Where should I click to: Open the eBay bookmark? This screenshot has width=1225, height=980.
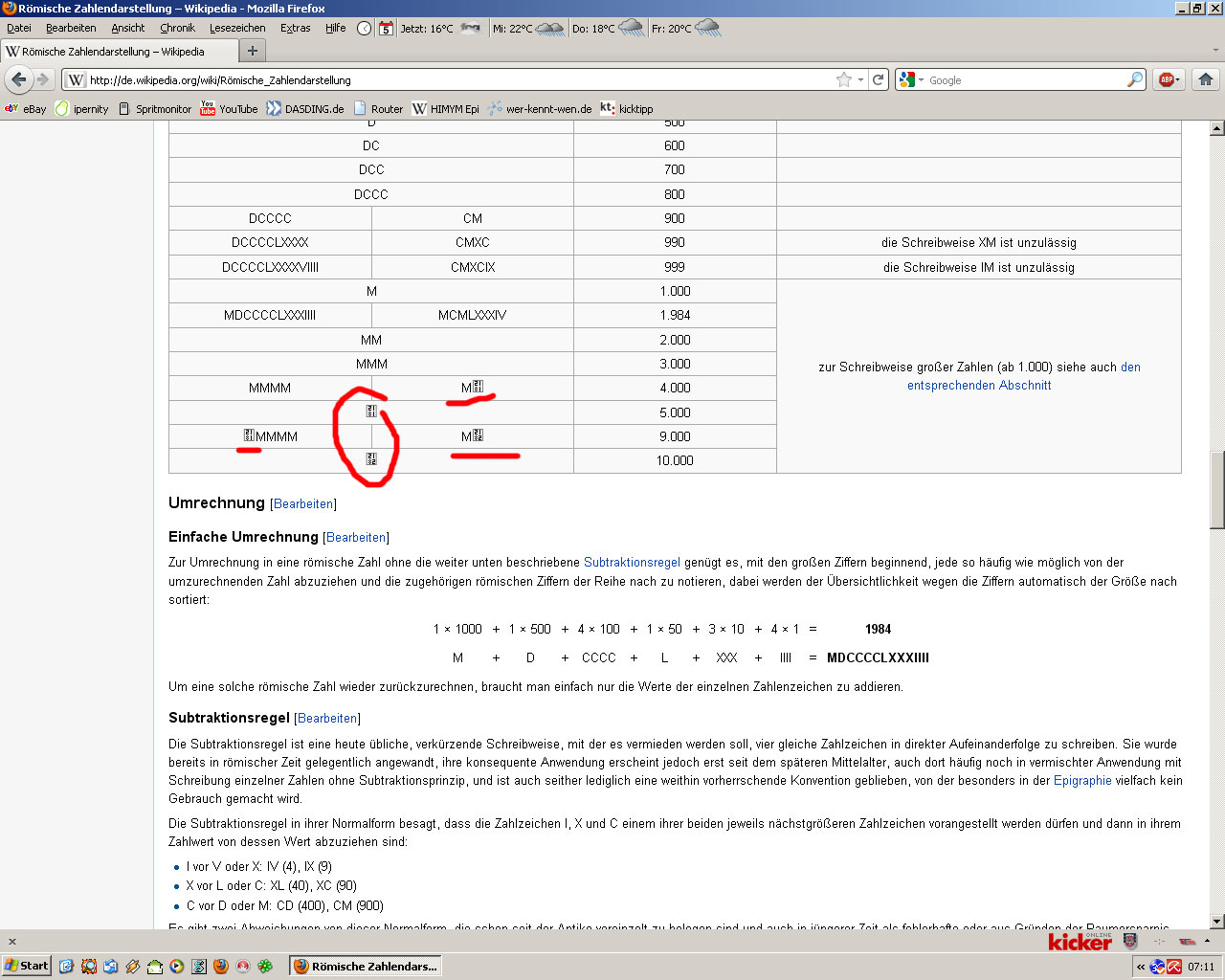pos(26,108)
